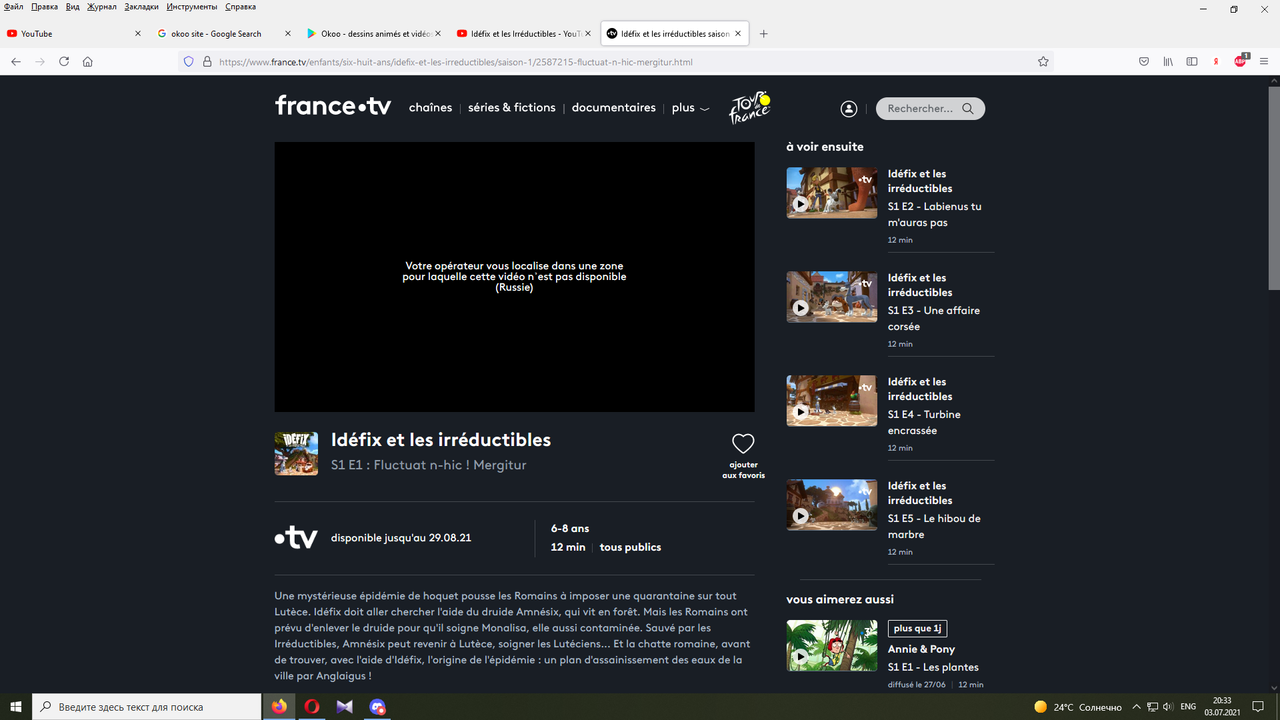Open 'S1 E3 - Une affaire corsée' title

(x=934, y=318)
